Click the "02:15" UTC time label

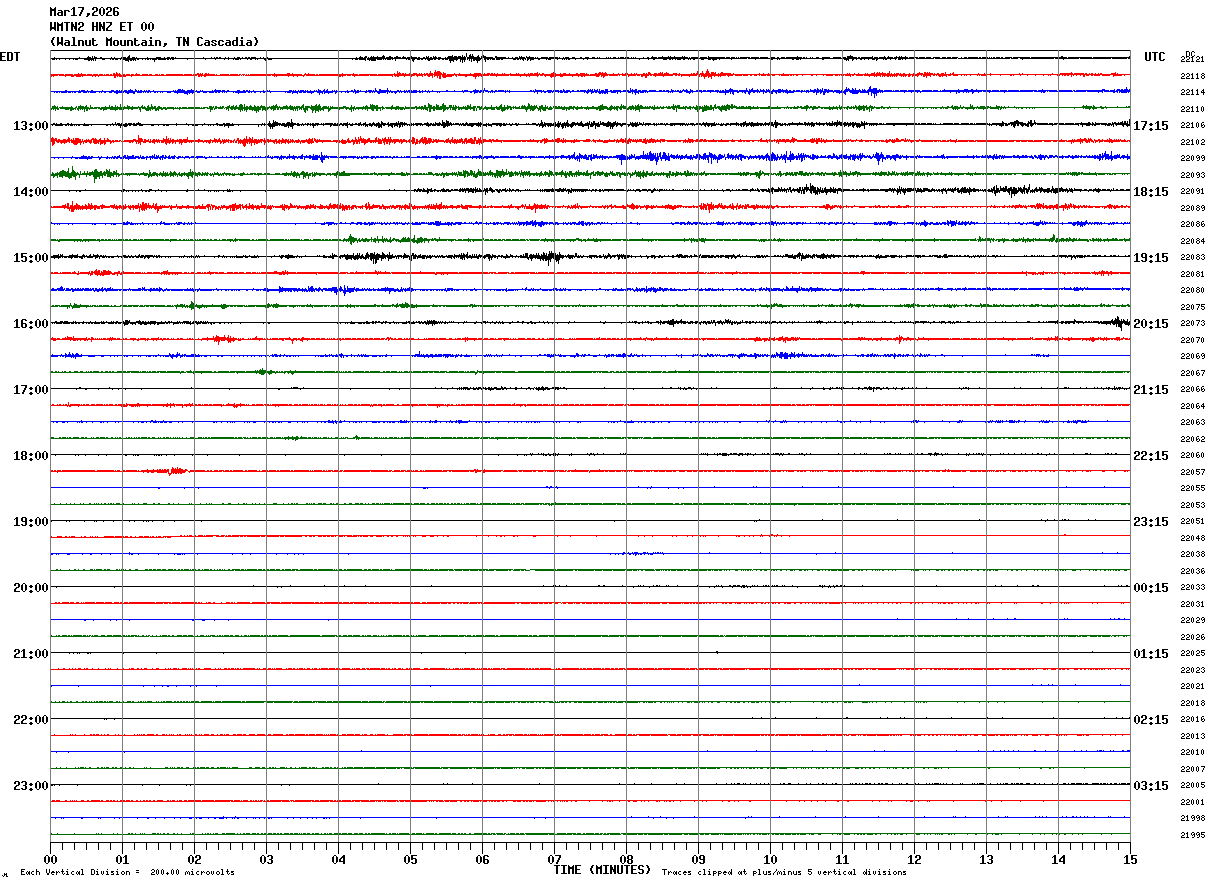[x=1151, y=720]
